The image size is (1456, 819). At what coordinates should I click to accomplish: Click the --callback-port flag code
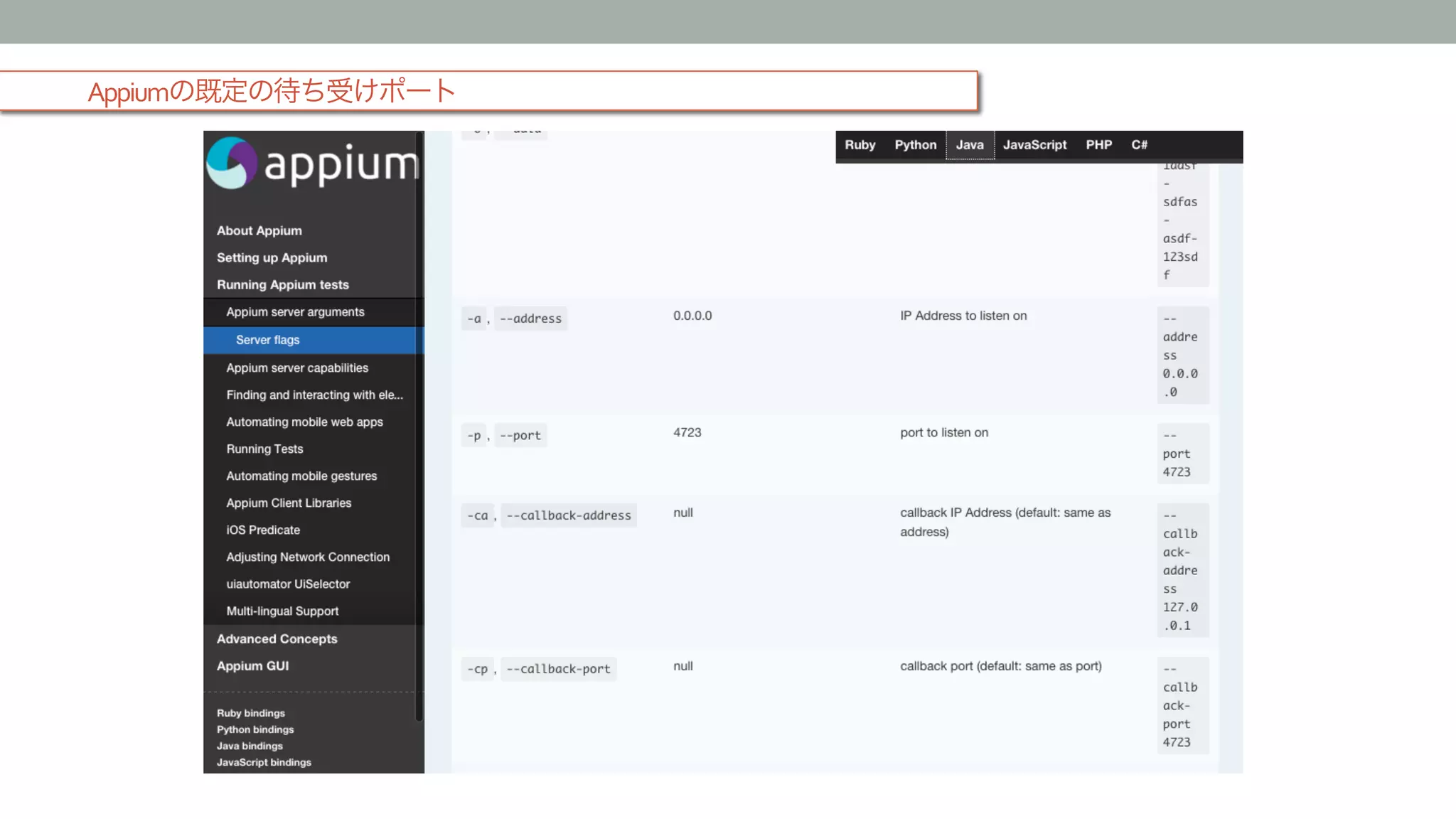(558, 669)
